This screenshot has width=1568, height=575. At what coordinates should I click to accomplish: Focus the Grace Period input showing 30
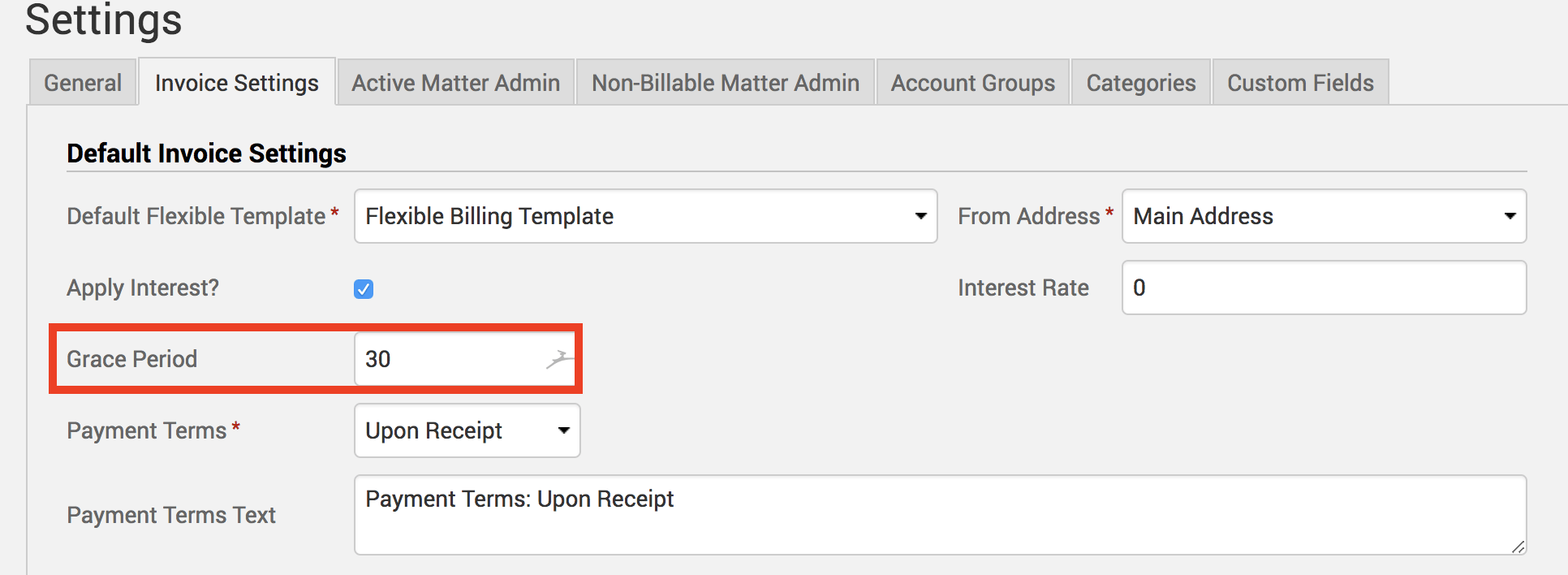click(446, 359)
